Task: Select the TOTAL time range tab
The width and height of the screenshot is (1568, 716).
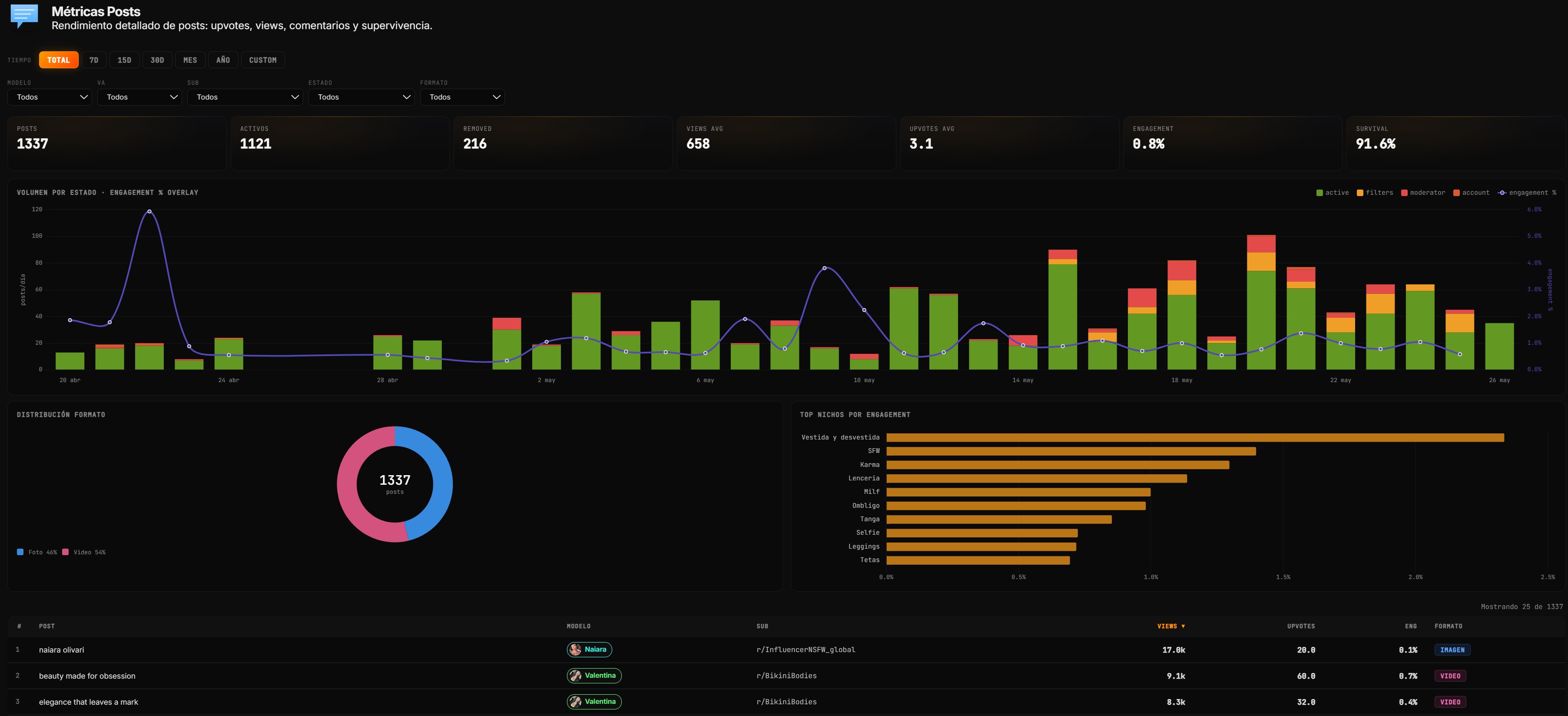Action: 58,60
